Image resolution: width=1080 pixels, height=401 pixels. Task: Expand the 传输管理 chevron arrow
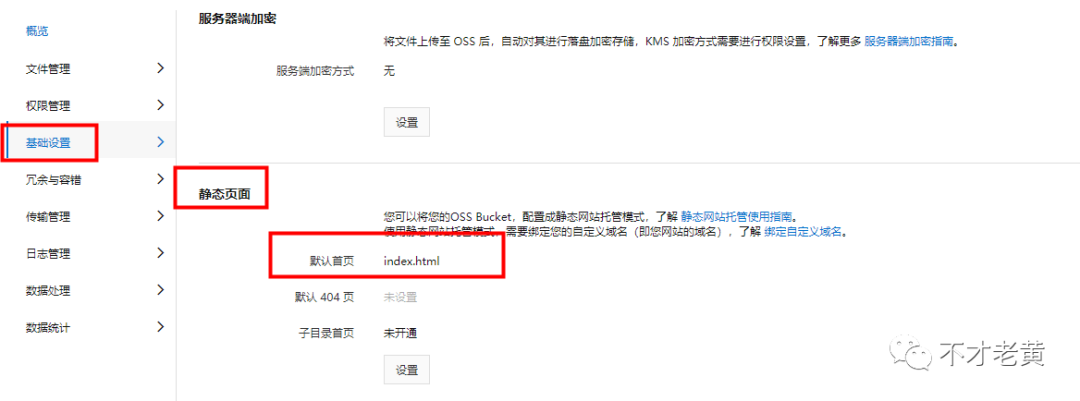coord(160,216)
